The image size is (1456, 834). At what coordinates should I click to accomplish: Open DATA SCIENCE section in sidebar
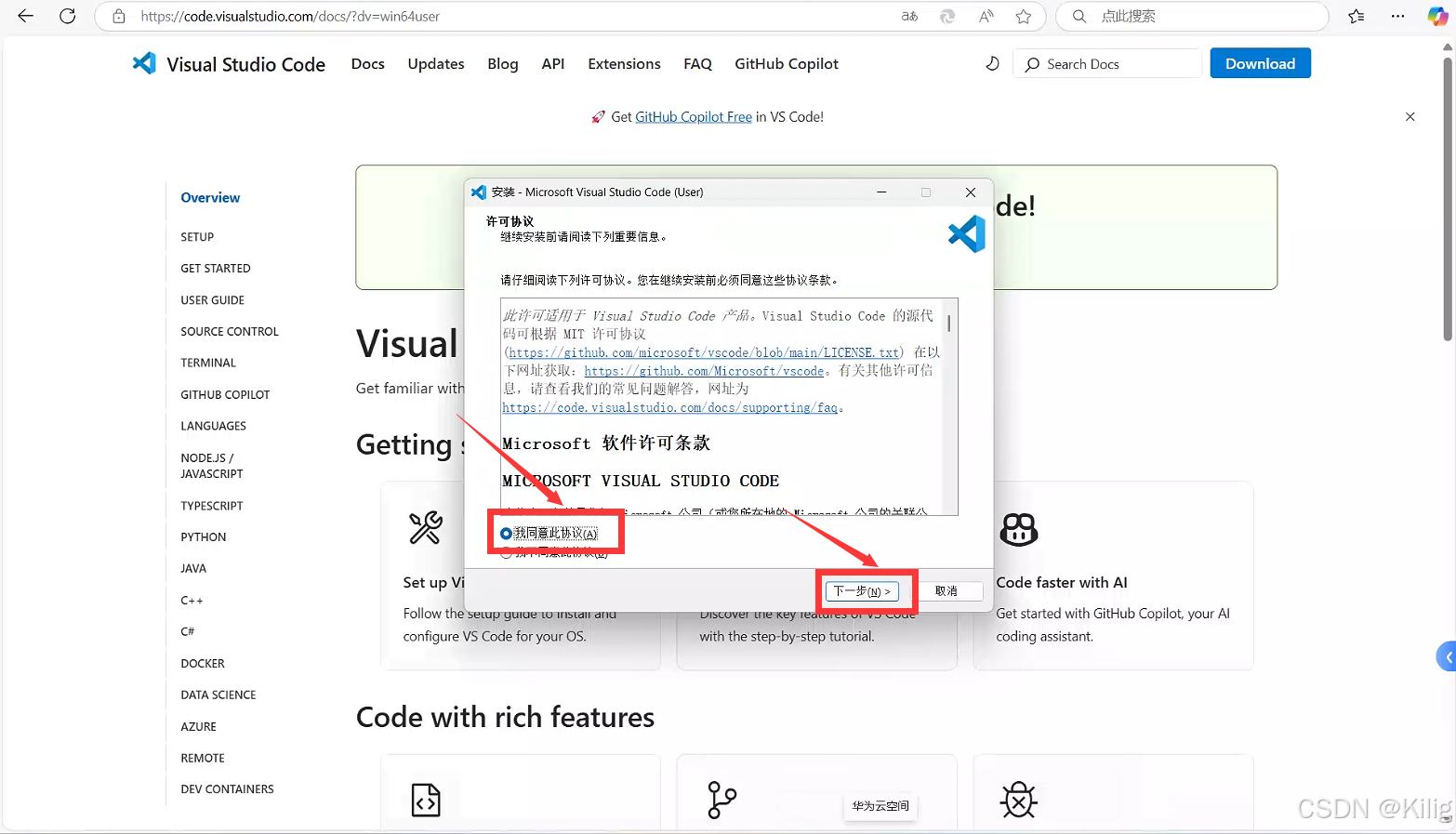click(x=218, y=695)
